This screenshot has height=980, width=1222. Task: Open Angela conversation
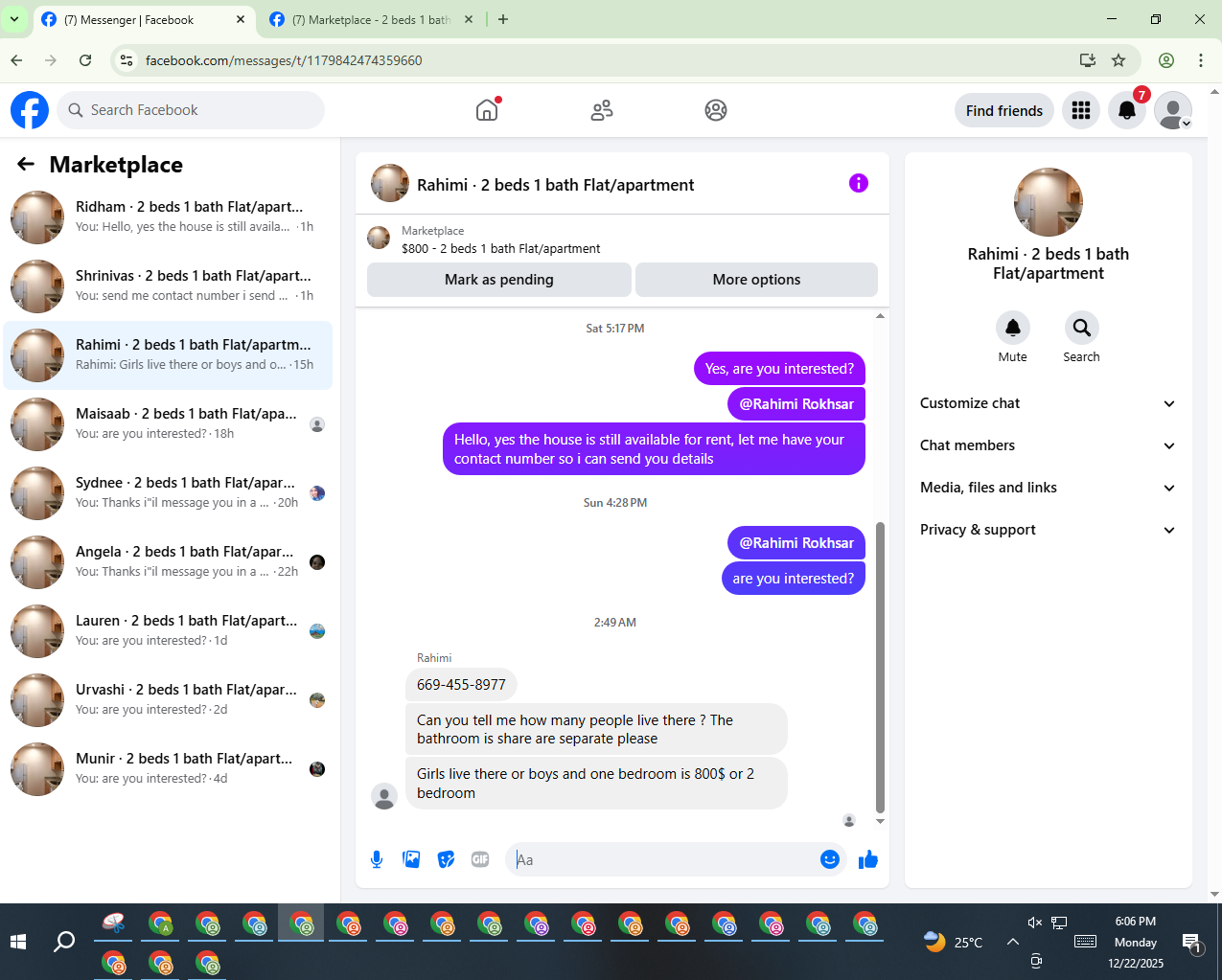tap(168, 562)
